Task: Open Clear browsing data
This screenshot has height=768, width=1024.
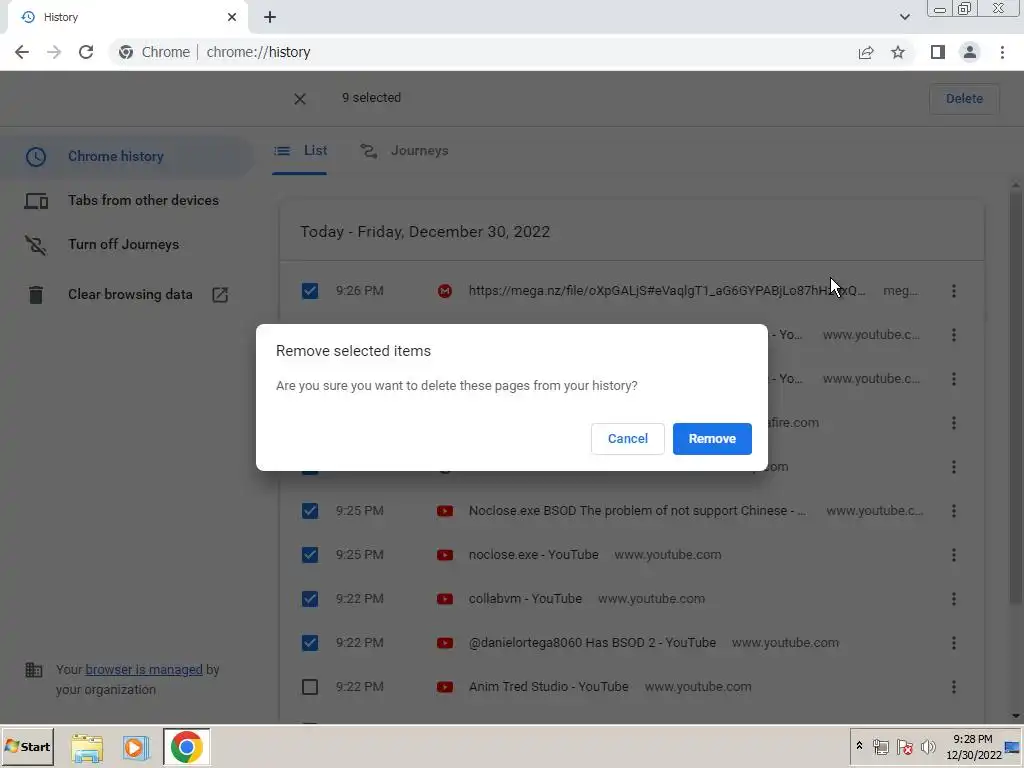Action: (127, 295)
